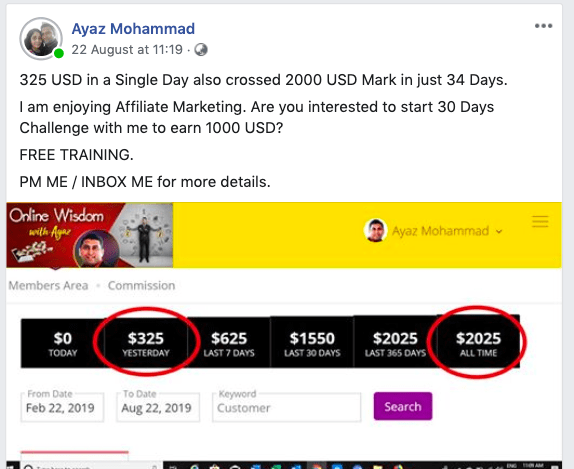Open the From Date picker field

[62, 407]
